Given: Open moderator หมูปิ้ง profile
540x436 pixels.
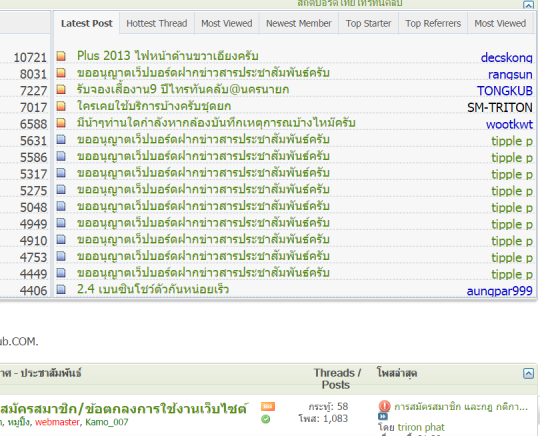Looking at the screenshot, I should [19, 422].
